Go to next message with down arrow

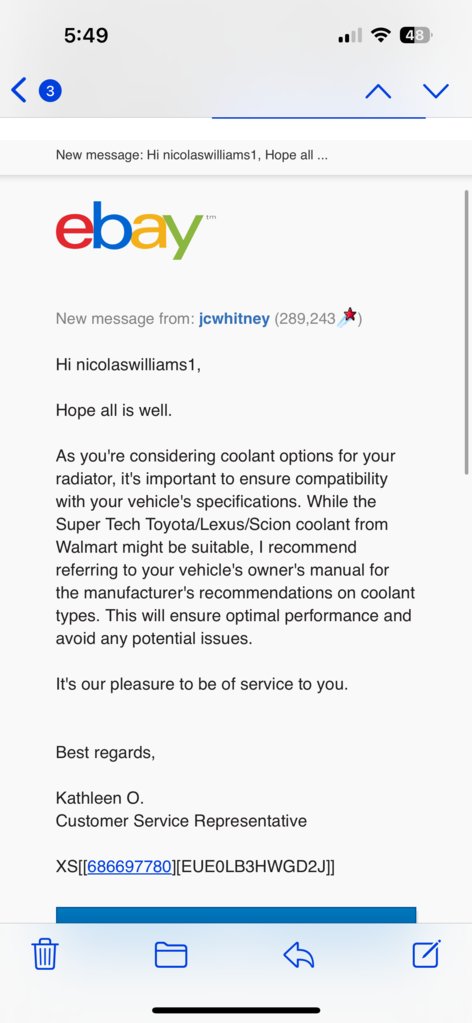pyautogui.click(x=436, y=91)
